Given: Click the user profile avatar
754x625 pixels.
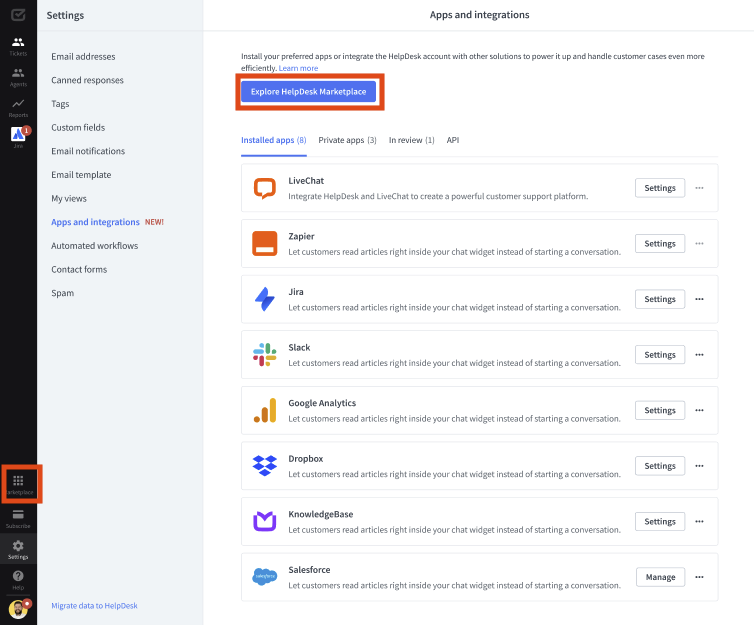Looking at the screenshot, I should [18, 609].
